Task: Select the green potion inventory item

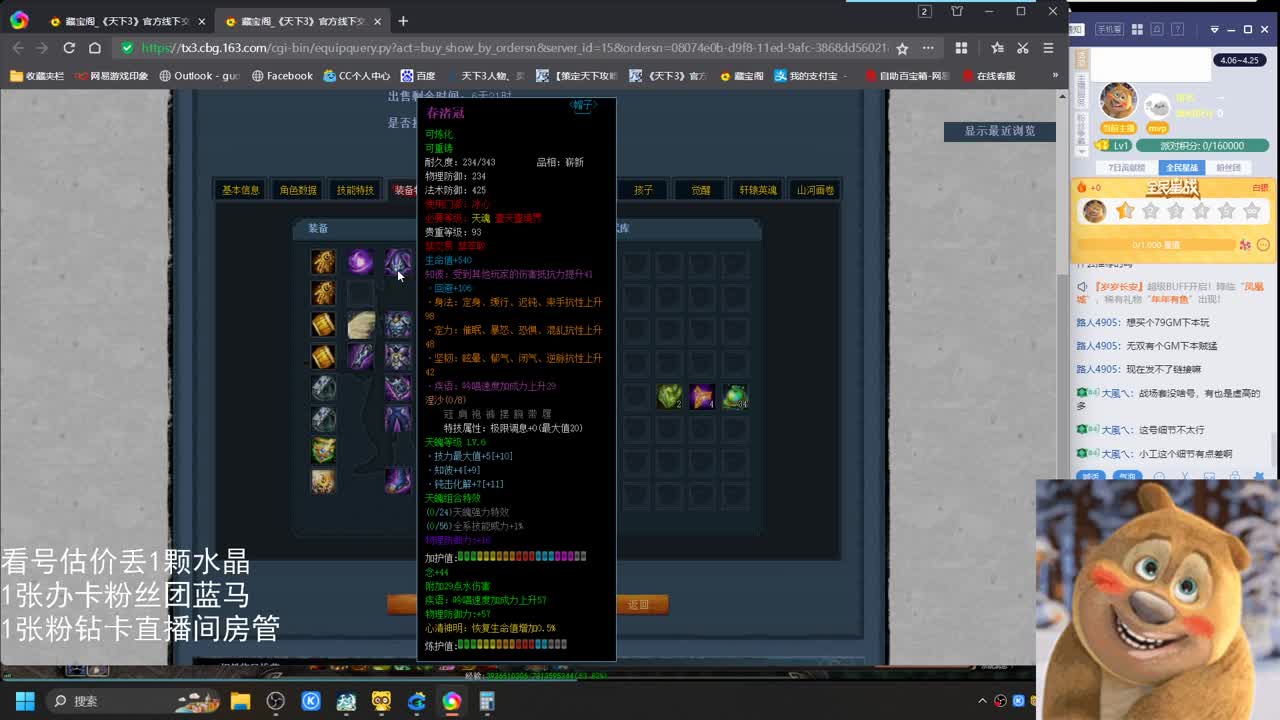Action: (x=735, y=396)
